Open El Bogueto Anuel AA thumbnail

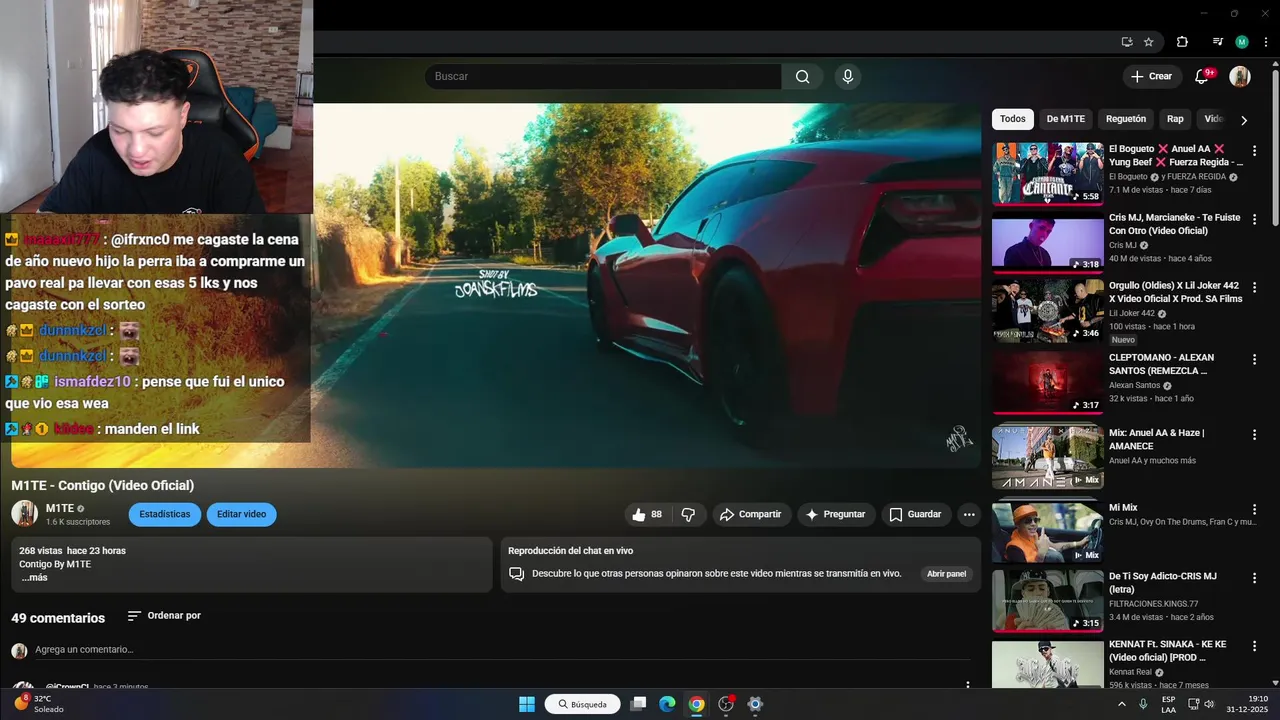pyautogui.click(x=1048, y=173)
